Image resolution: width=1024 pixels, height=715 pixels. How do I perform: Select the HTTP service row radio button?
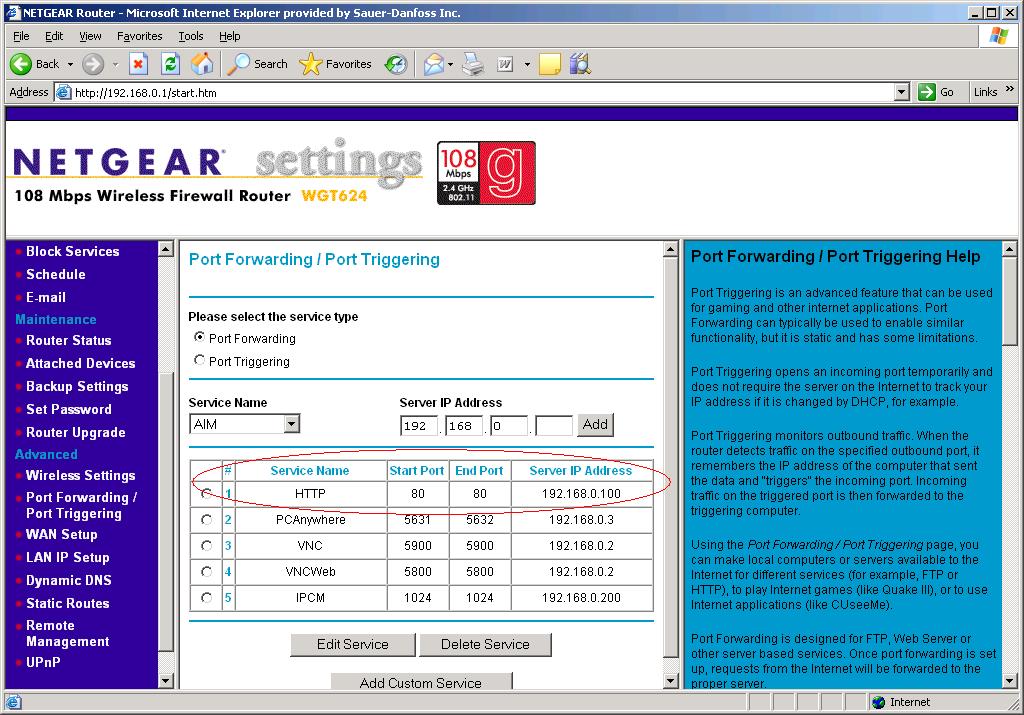coord(206,494)
